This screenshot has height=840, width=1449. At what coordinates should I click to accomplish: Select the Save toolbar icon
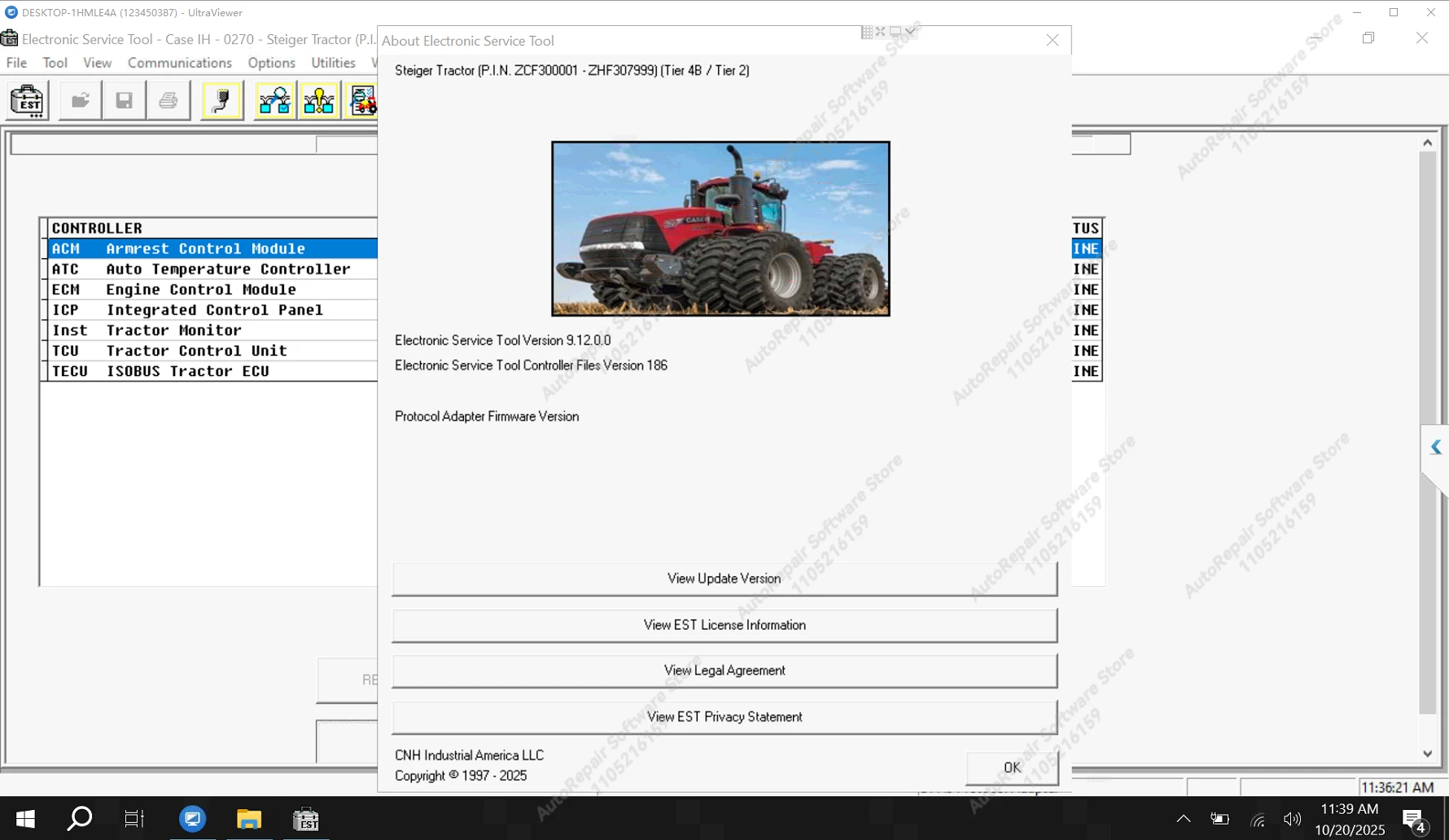tap(124, 99)
